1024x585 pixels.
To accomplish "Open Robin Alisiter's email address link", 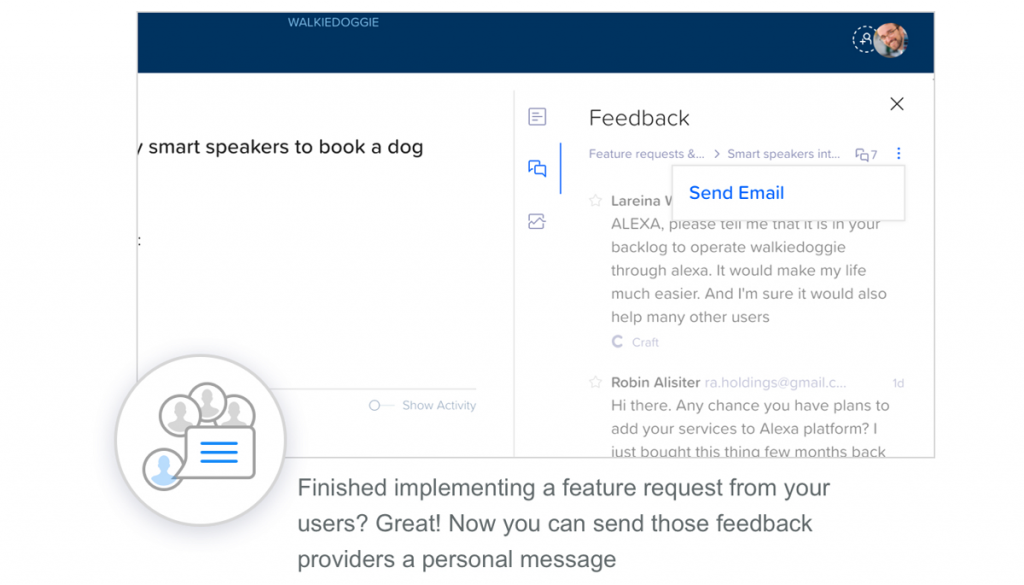I will [x=780, y=382].
